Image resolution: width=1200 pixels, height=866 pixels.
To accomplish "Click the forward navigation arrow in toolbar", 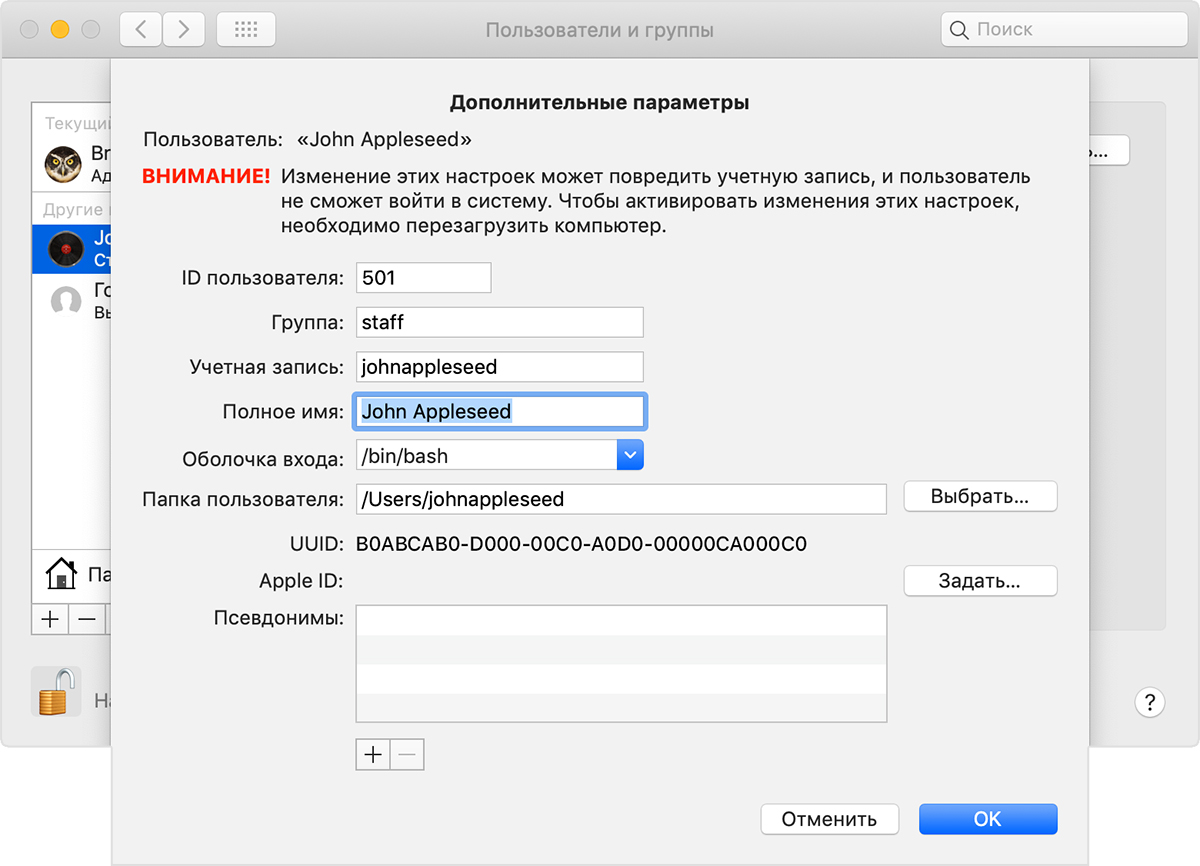I will coord(183,30).
